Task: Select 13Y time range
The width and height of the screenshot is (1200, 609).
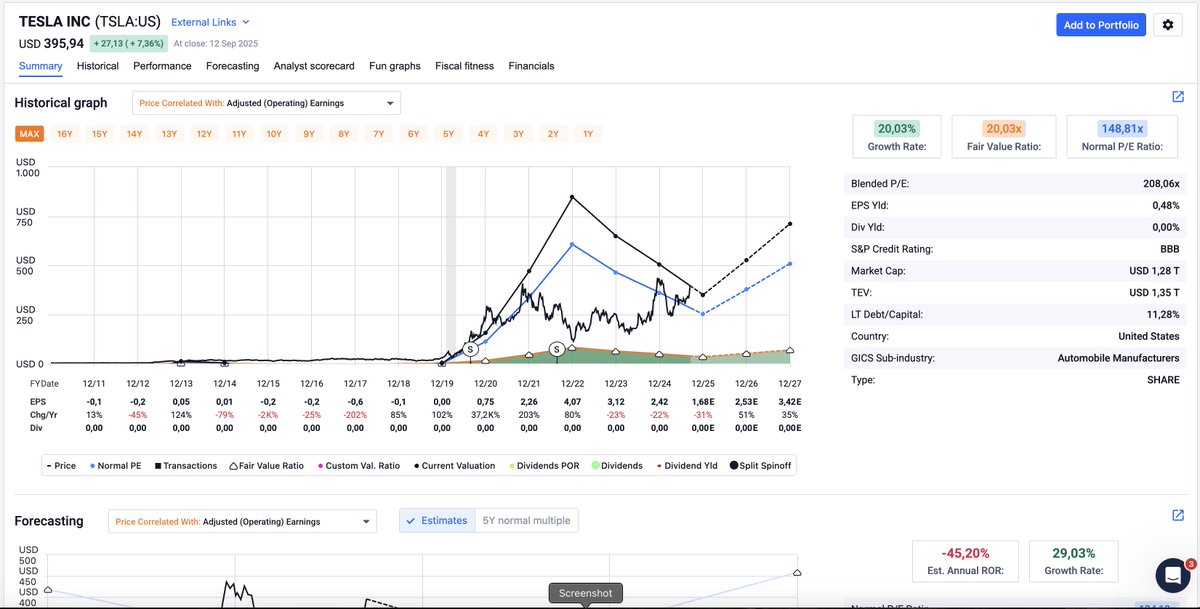Action: point(169,134)
